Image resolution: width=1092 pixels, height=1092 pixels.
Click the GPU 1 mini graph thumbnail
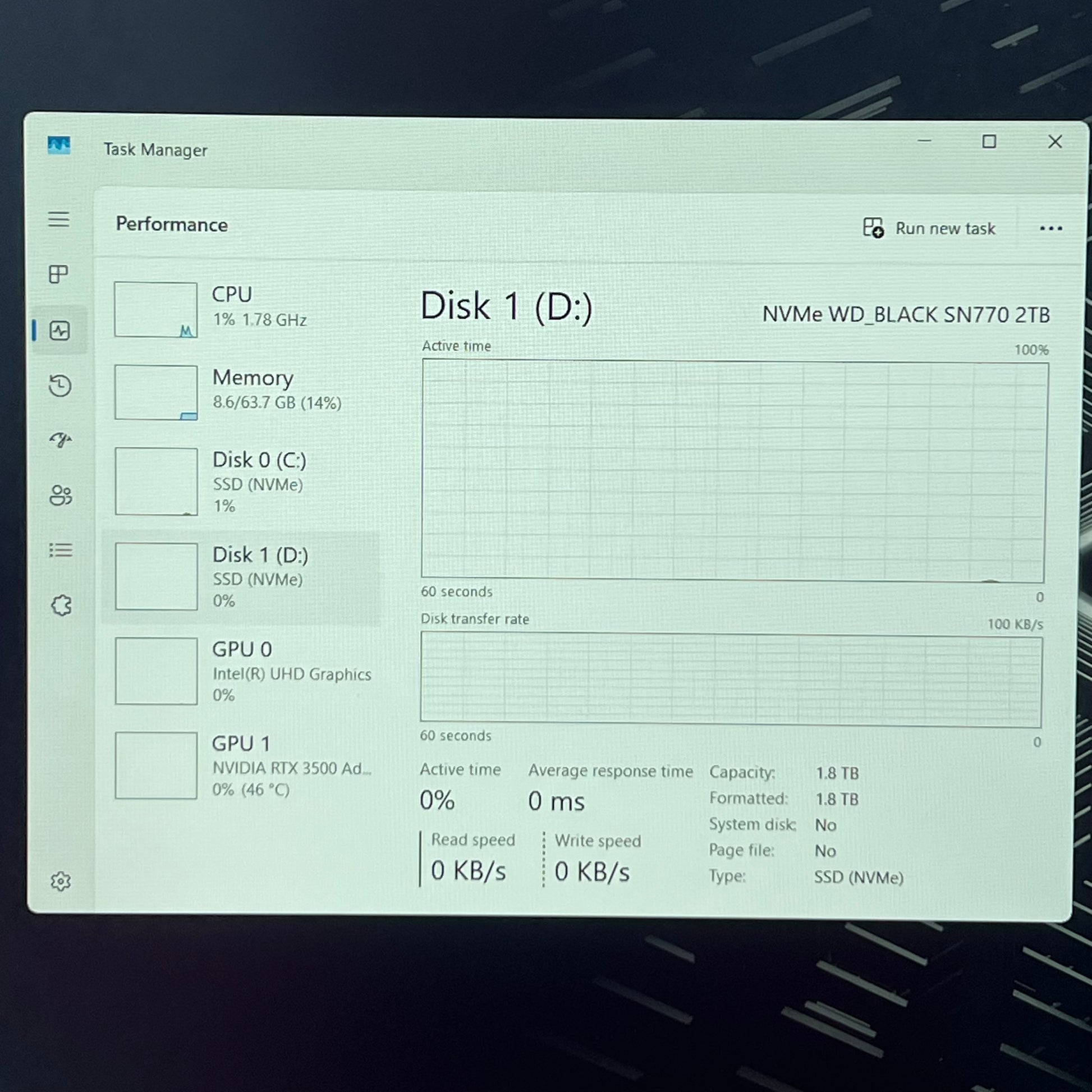(x=156, y=765)
